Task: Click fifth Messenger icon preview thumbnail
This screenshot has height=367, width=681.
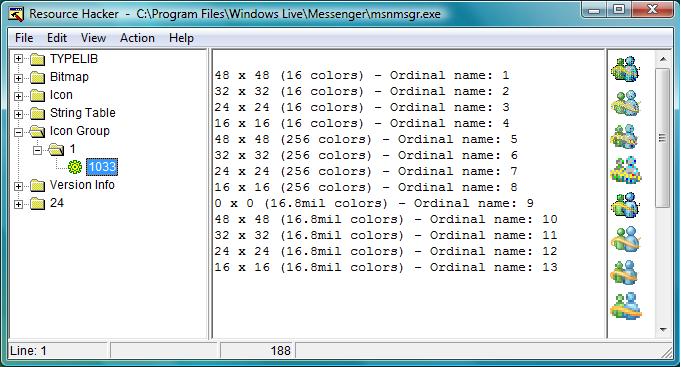Action: 625,205
